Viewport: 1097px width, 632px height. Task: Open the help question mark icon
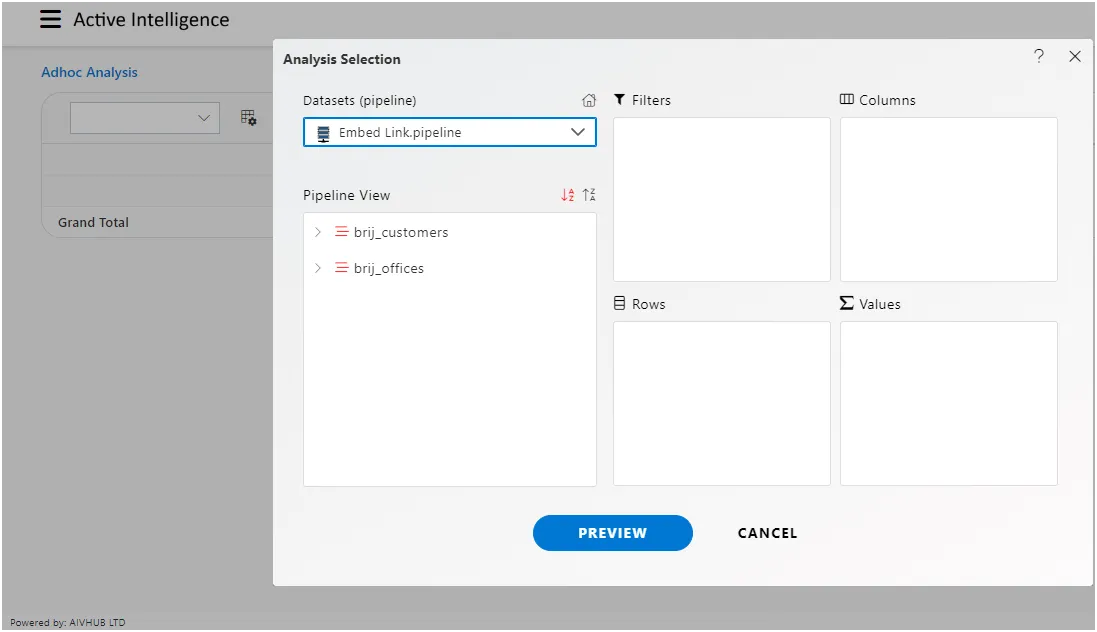click(1039, 56)
